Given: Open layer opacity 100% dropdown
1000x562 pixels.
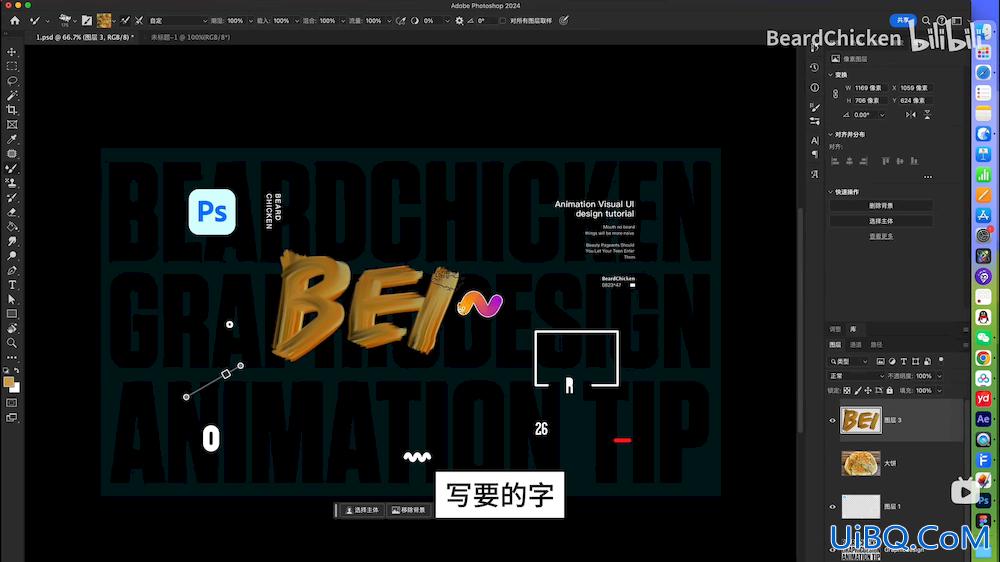Looking at the screenshot, I should click(939, 376).
